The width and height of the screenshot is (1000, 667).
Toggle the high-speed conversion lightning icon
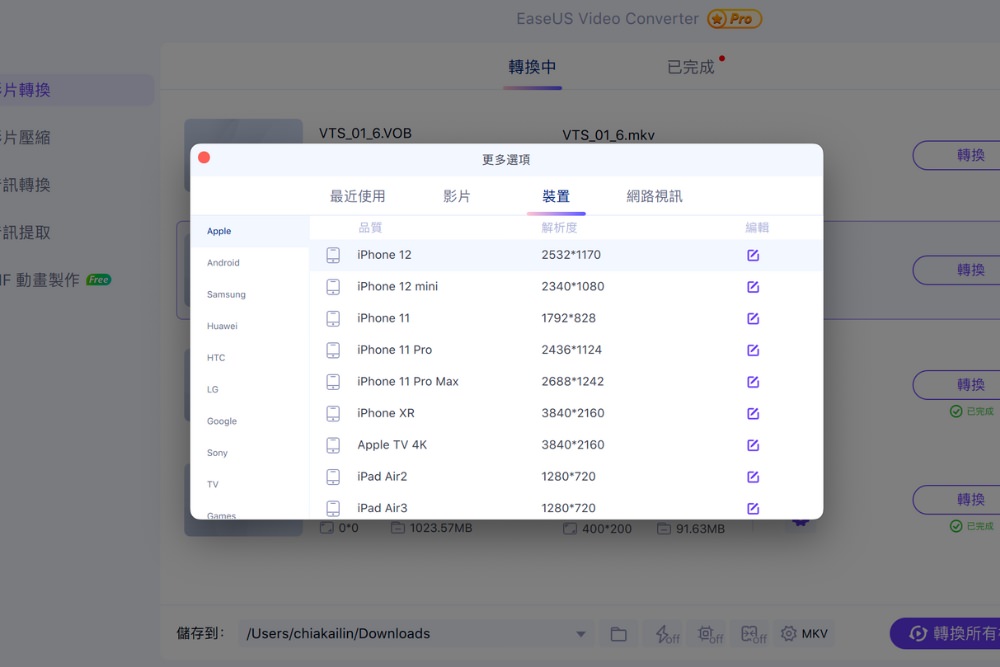click(667, 634)
